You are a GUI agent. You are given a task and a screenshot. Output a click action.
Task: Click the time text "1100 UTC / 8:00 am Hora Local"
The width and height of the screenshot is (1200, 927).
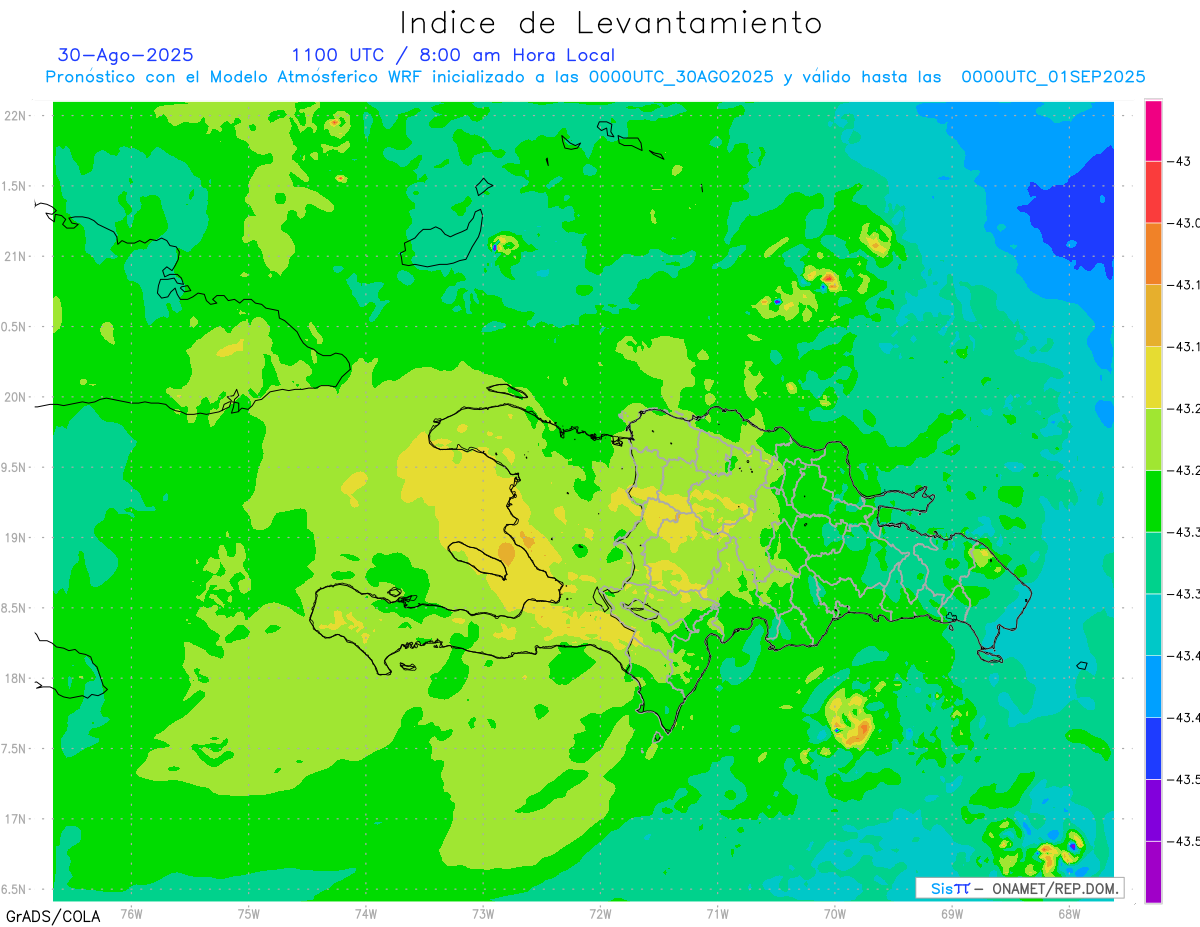[x=453, y=55]
